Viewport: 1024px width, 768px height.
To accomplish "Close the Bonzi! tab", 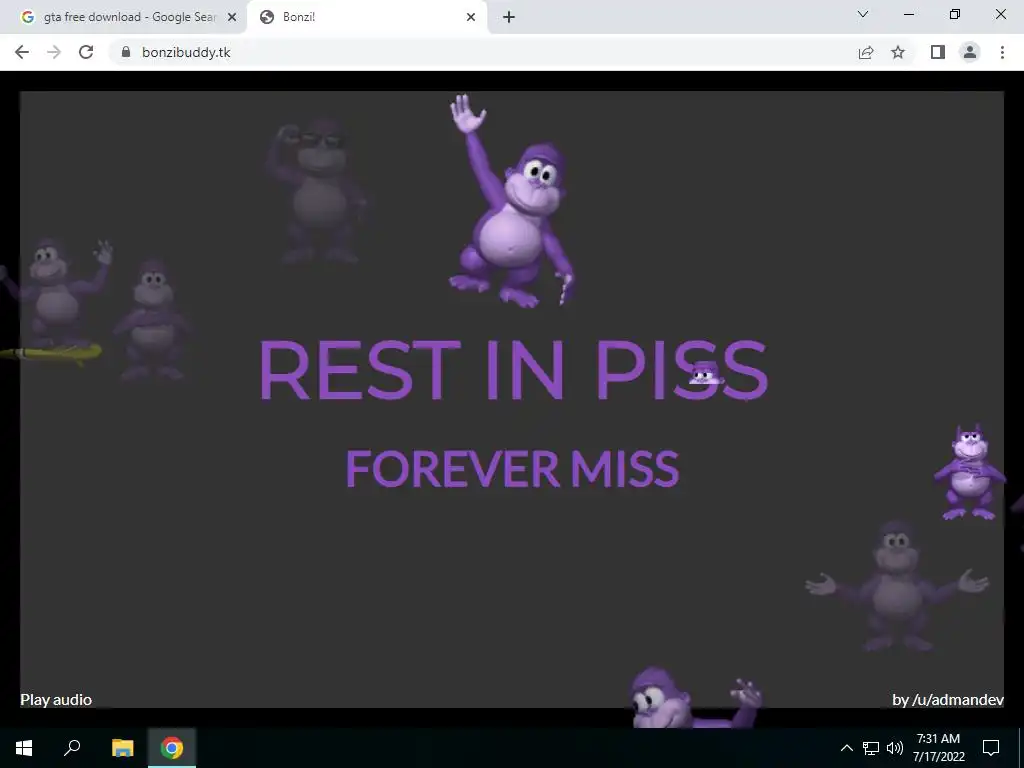I will [471, 18].
